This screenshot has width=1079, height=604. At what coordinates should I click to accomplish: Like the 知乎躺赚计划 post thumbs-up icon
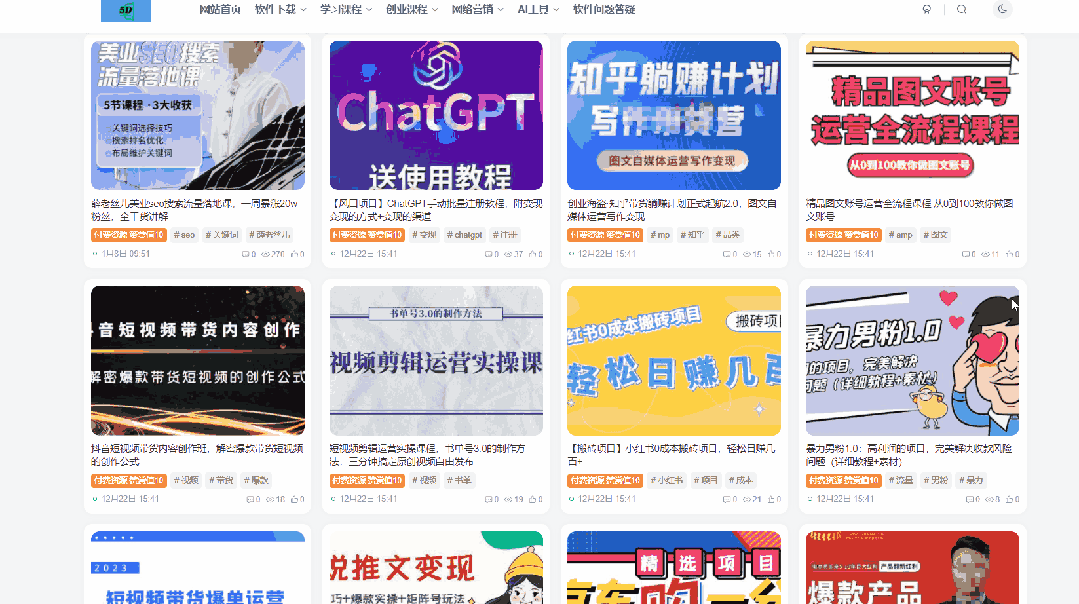point(773,254)
